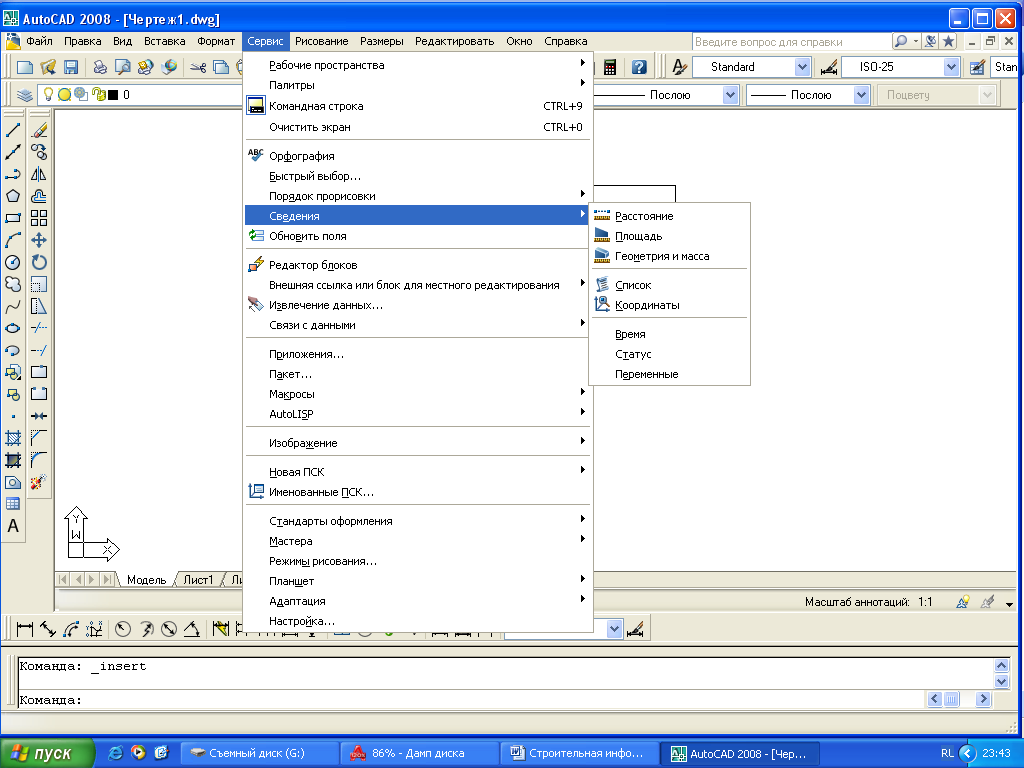Select the Move tool

click(x=39, y=240)
